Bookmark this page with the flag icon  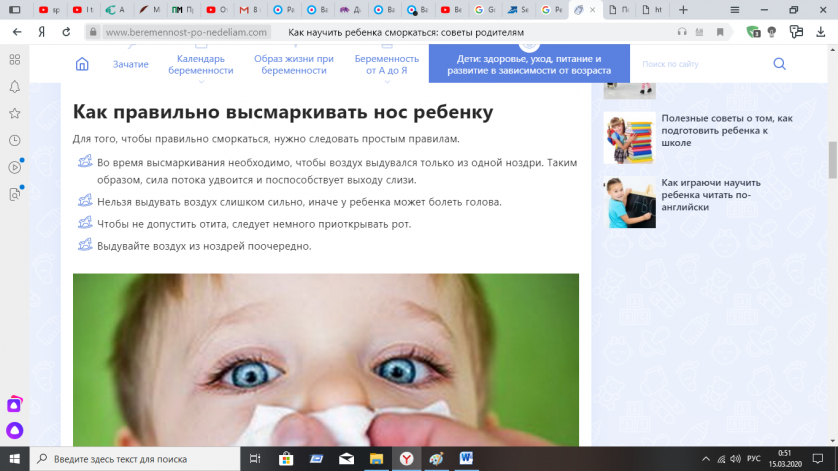tap(720, 32)
